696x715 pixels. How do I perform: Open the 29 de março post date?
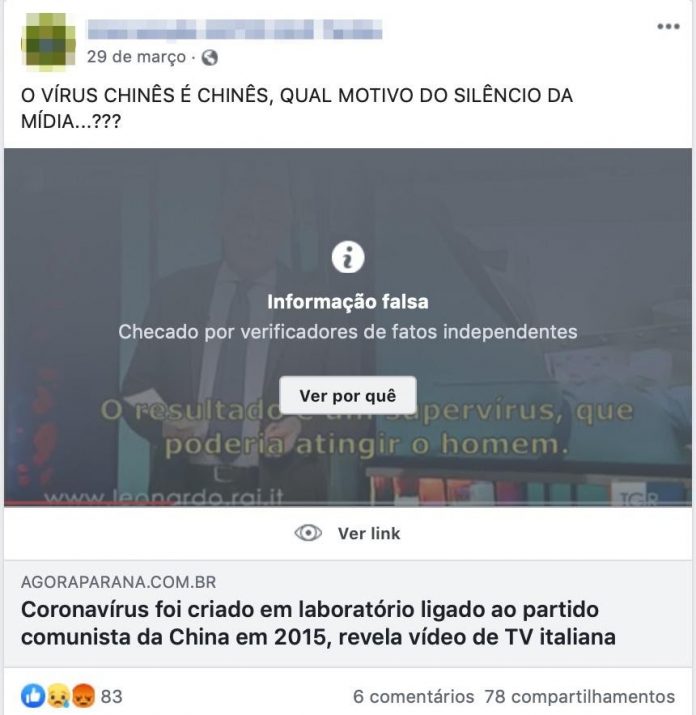136,57
